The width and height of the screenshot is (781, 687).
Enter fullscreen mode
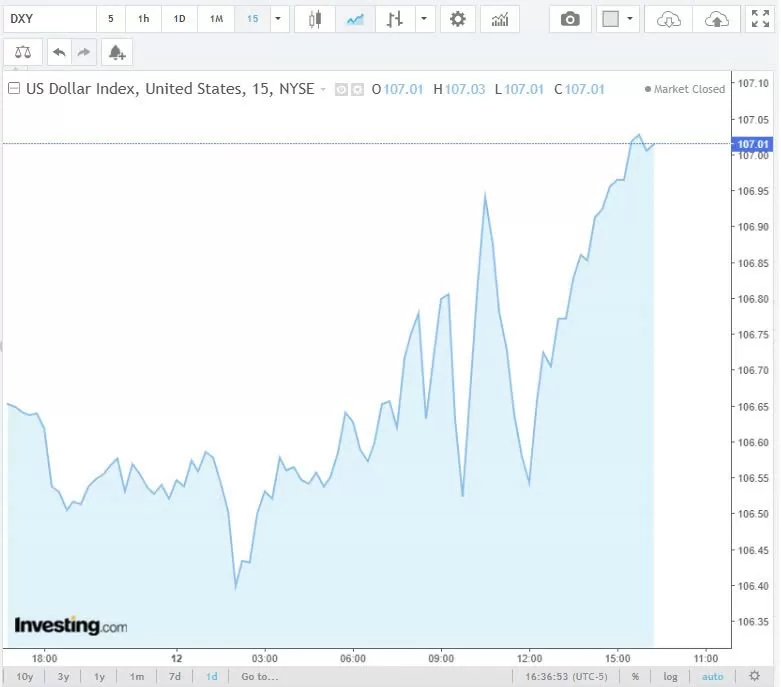760,19
